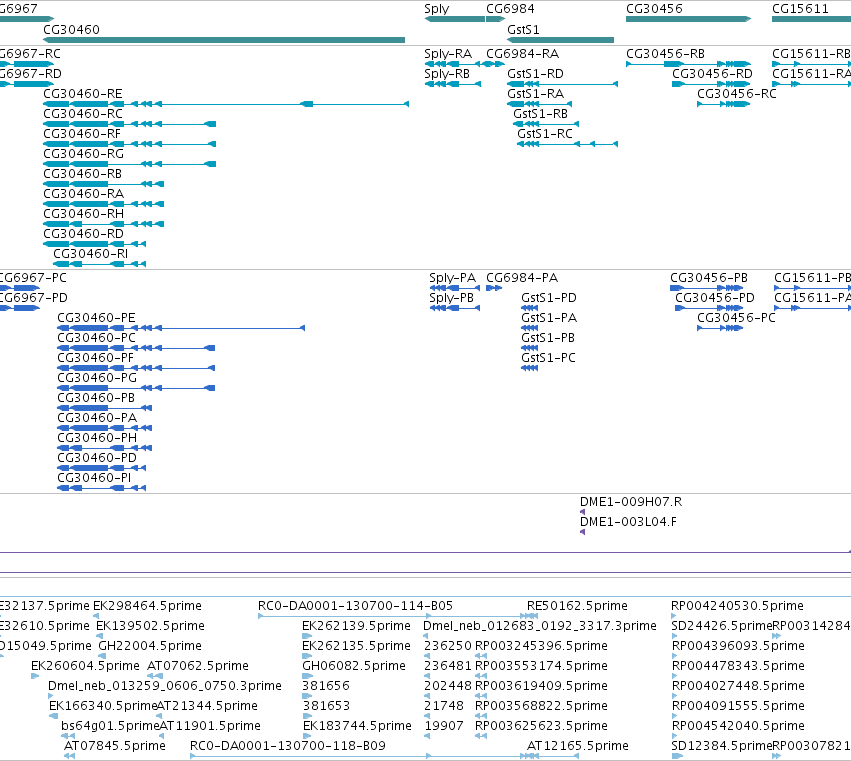
Task: Select protein CG30460-PC
Action: 136,348
